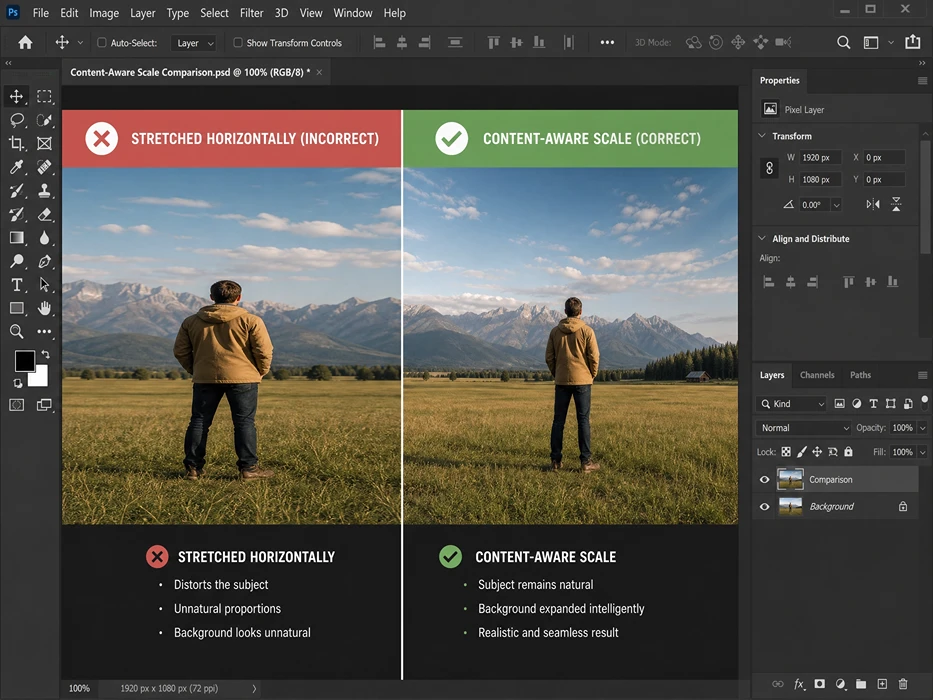Click the Home icon in options bar
The image size is (933, 700).
[x=25, y=42]
